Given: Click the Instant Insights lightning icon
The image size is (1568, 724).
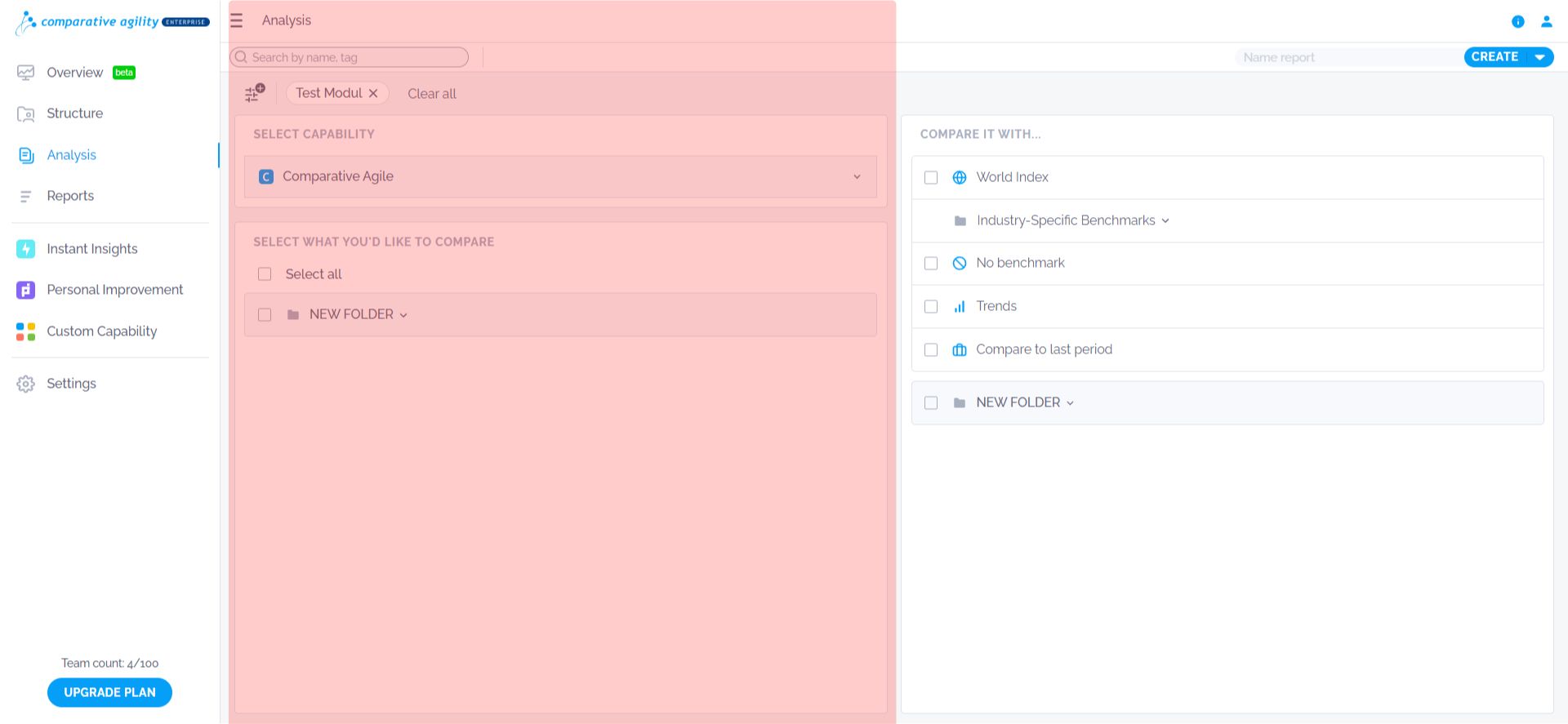Looking at the screenshot, I should coord(25,249).
